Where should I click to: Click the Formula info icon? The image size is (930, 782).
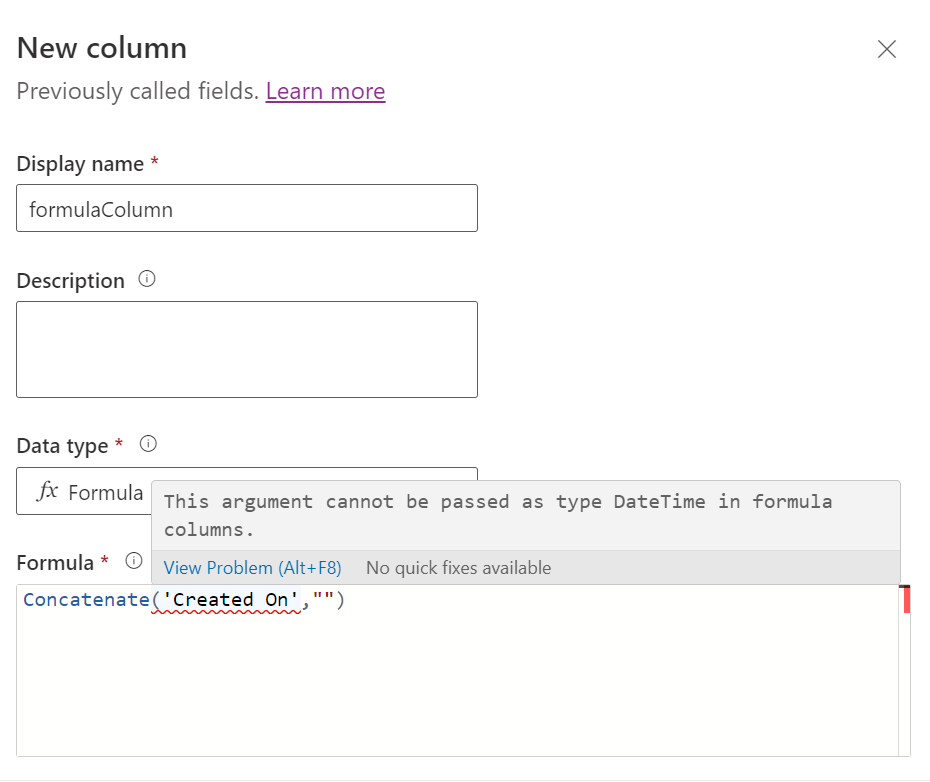click(x=133, y=561)
